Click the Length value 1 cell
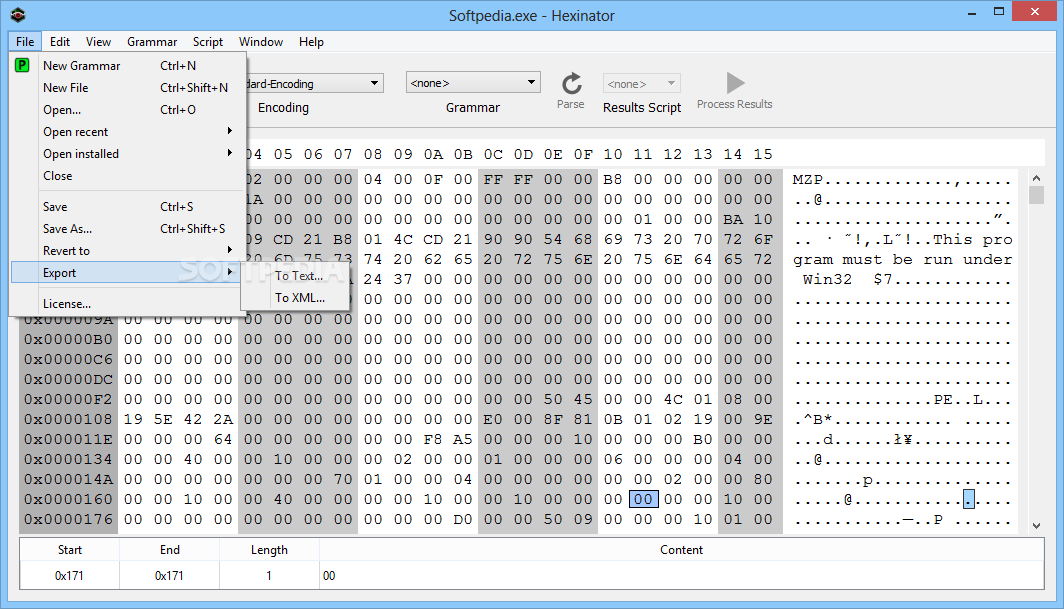The width and height of the screenshot is (1064, 609). coord(269,576)
